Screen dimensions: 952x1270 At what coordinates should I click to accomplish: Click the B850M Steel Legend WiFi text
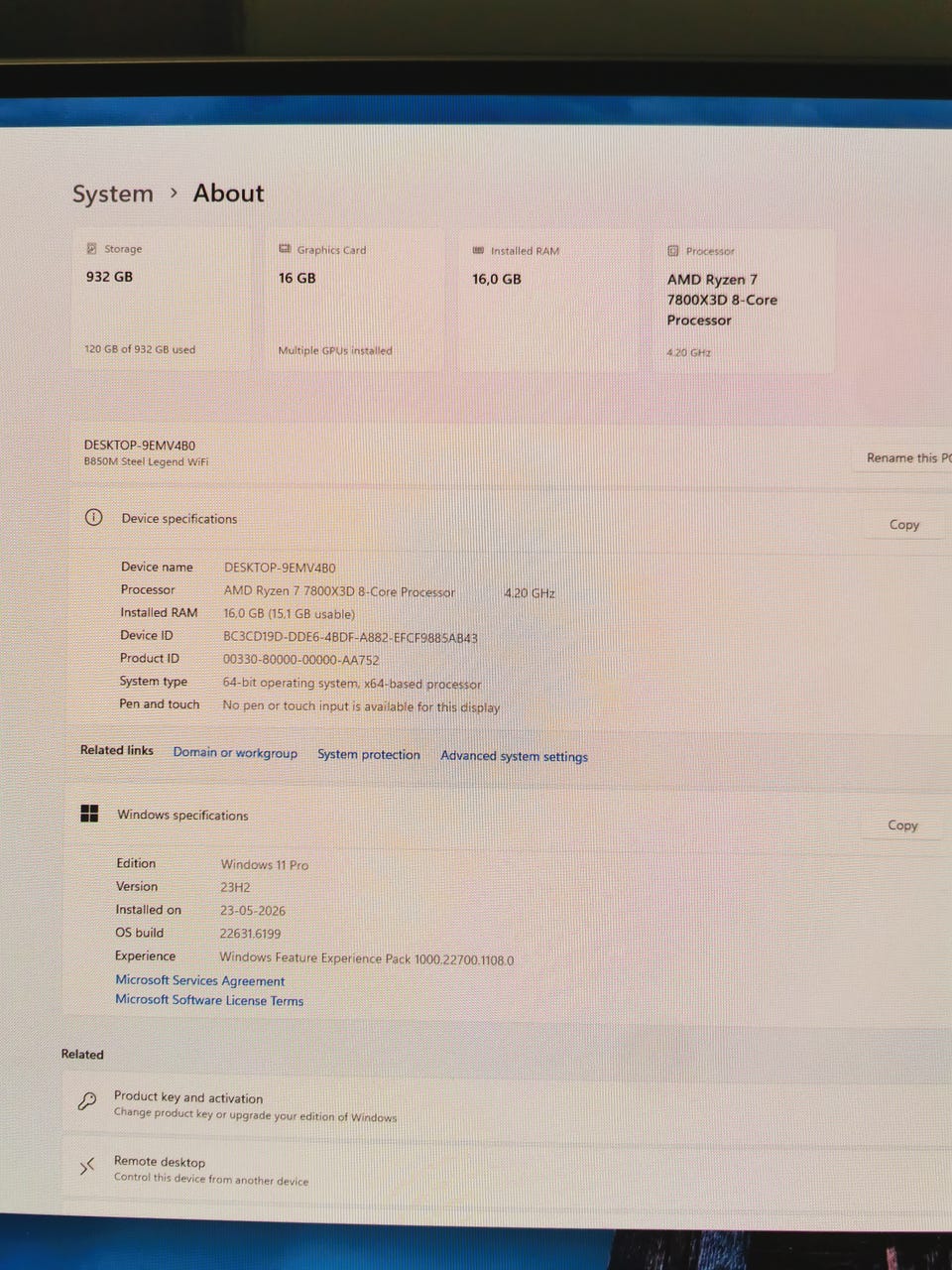point(146,461)
